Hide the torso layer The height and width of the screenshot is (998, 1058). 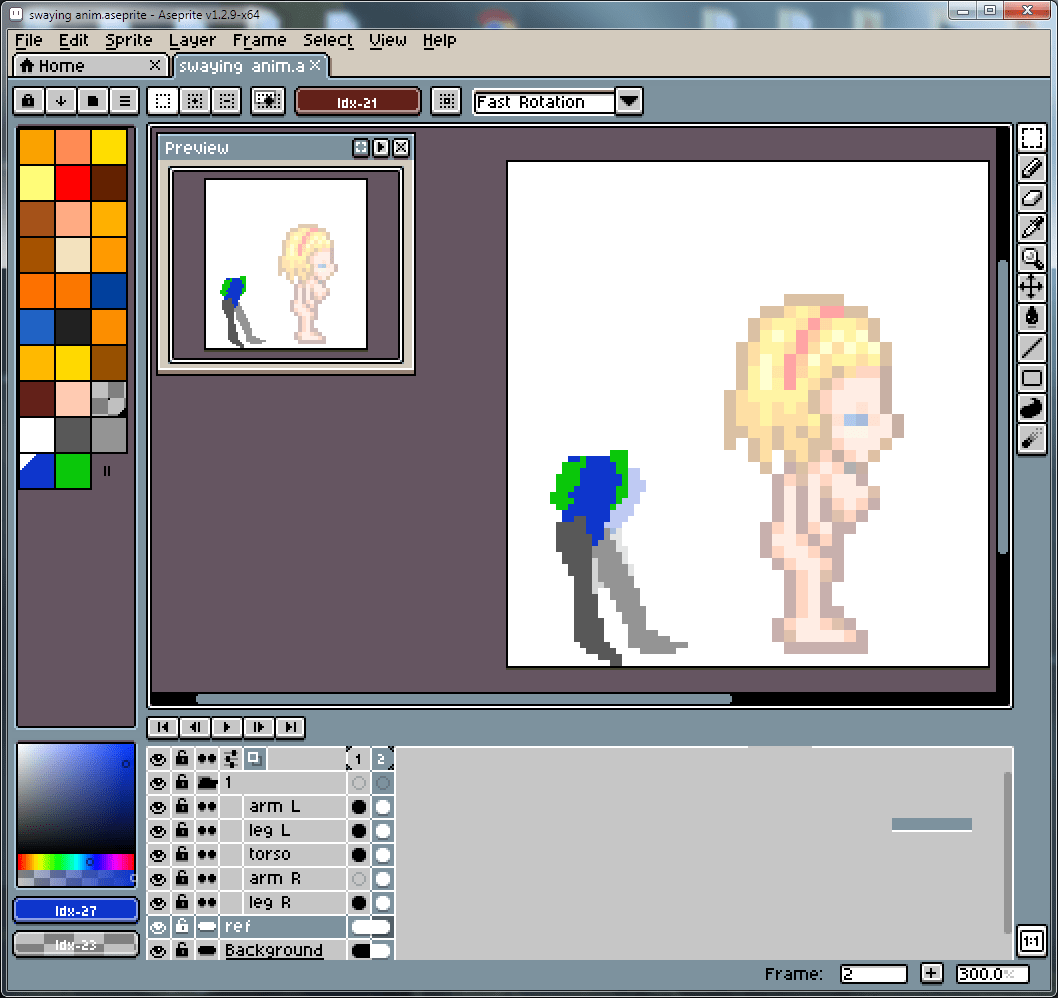158,855
